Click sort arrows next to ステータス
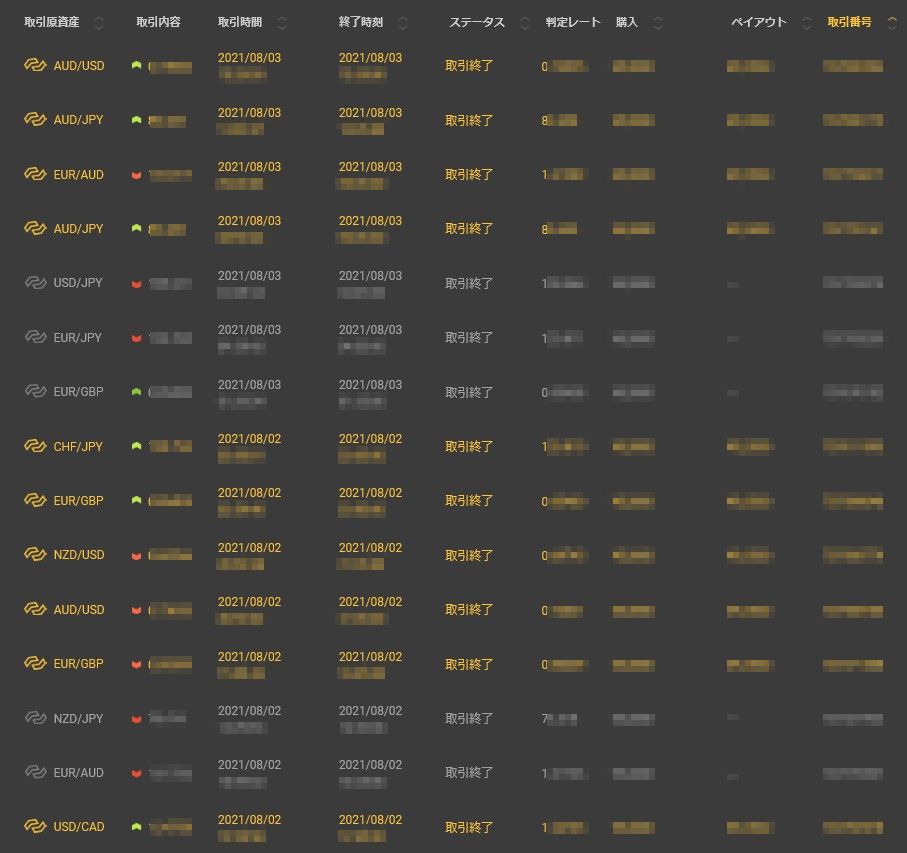This screenshot has height=853, width=907. tap(525, 23)
